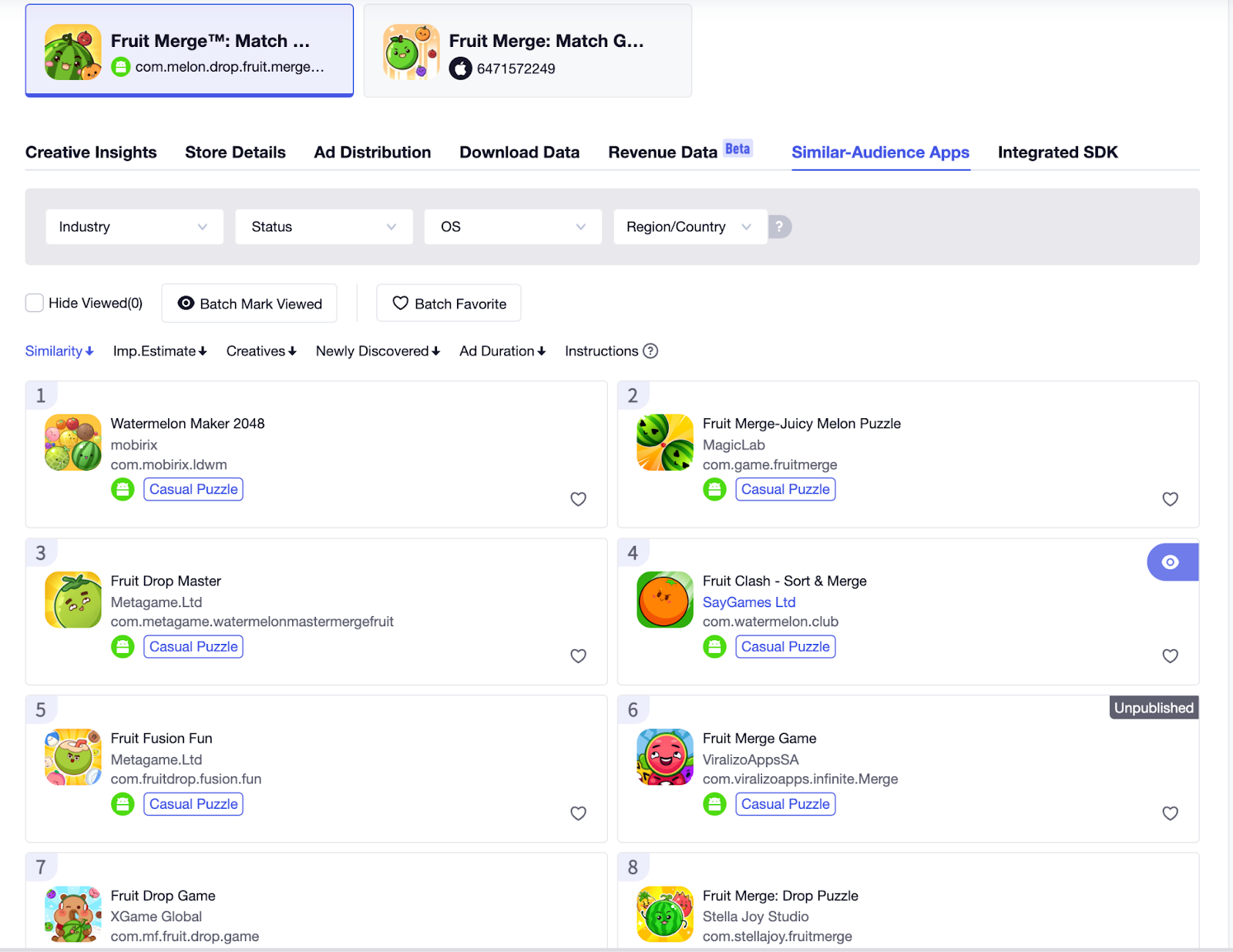The image size is (1233, 952).
Task: Click Casual Puzzle tag on Fruit Merge Game
Action: point(785,804)
